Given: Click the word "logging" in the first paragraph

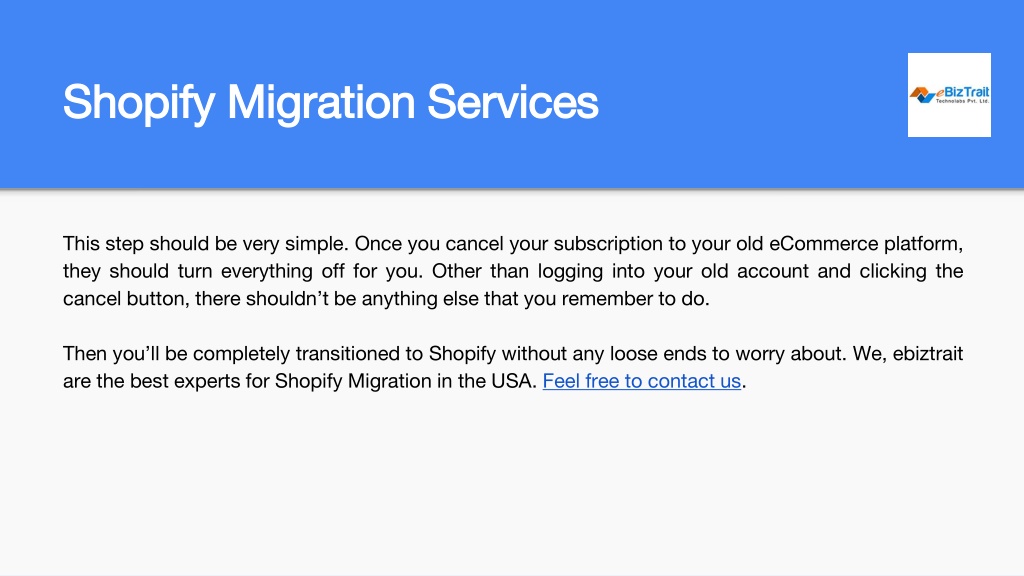Looking at the screenshot, I should [570, 271].
